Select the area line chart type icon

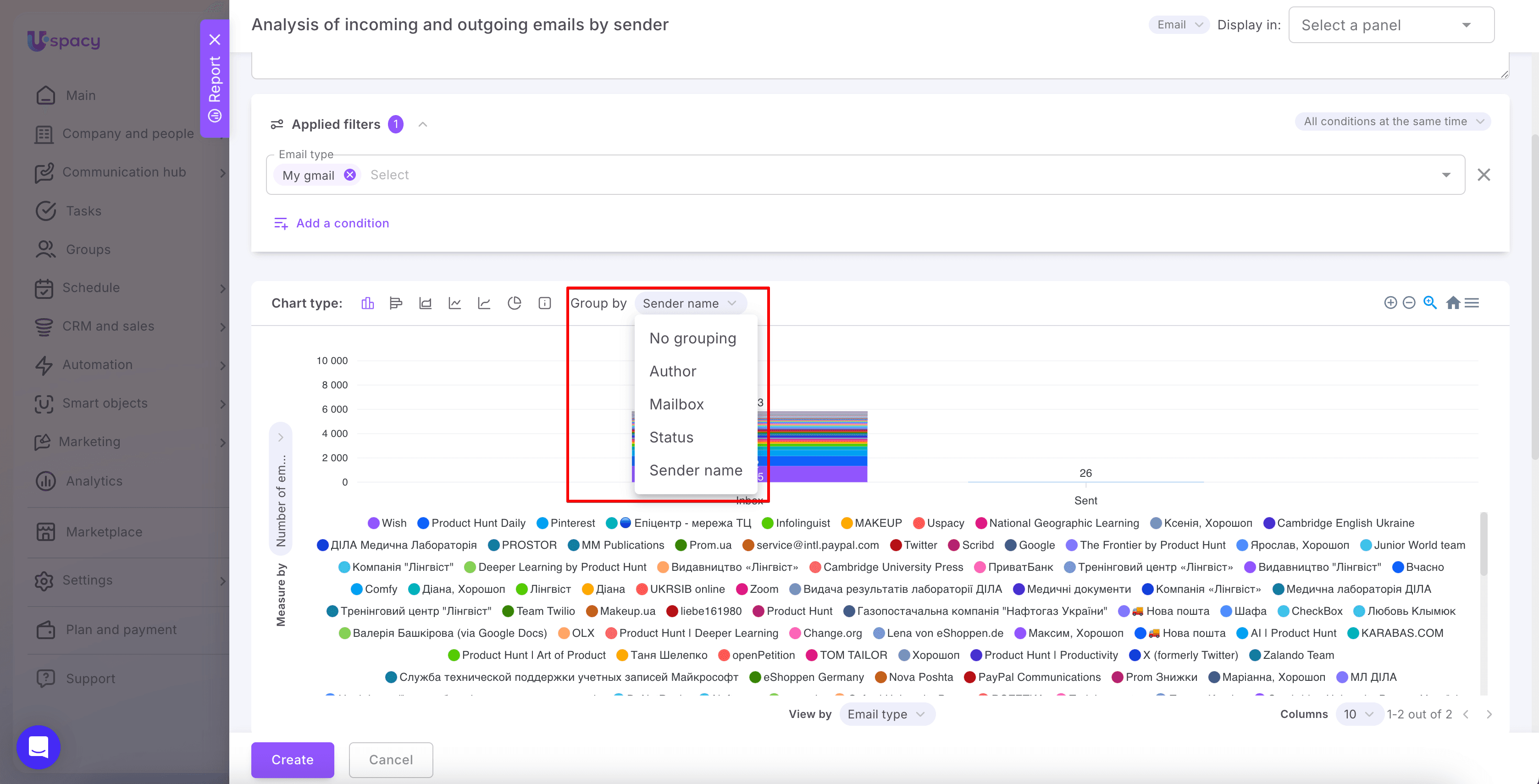(484, 304)
